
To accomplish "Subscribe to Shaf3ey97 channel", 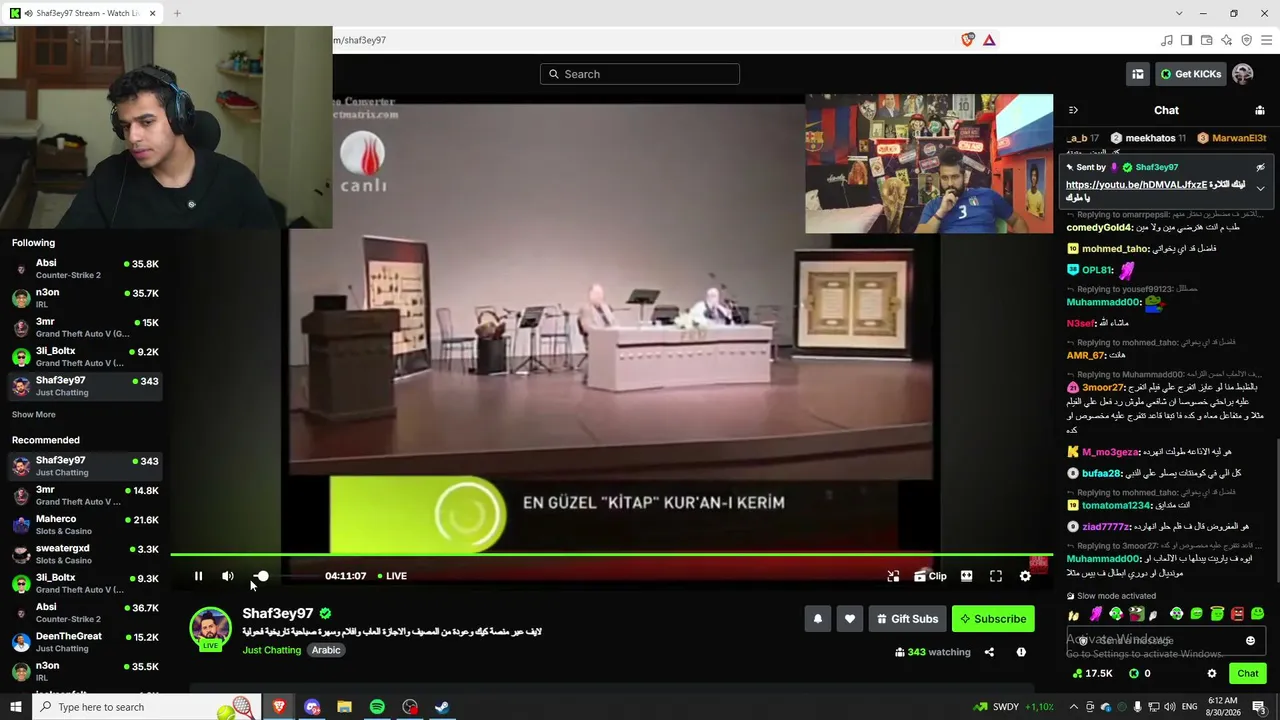I will [993, 619].
